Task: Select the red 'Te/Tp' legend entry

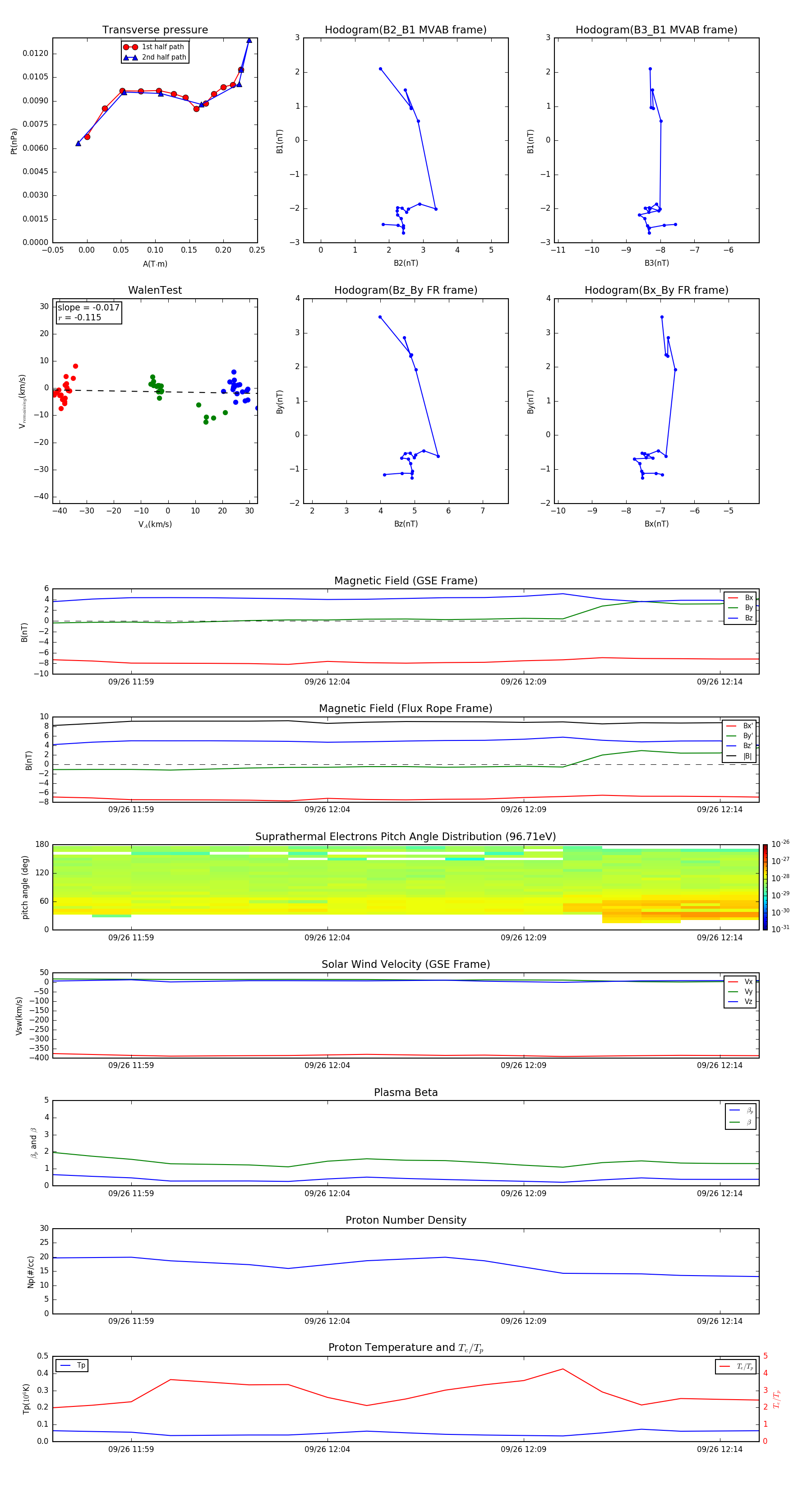Action: pos(736,1366)
